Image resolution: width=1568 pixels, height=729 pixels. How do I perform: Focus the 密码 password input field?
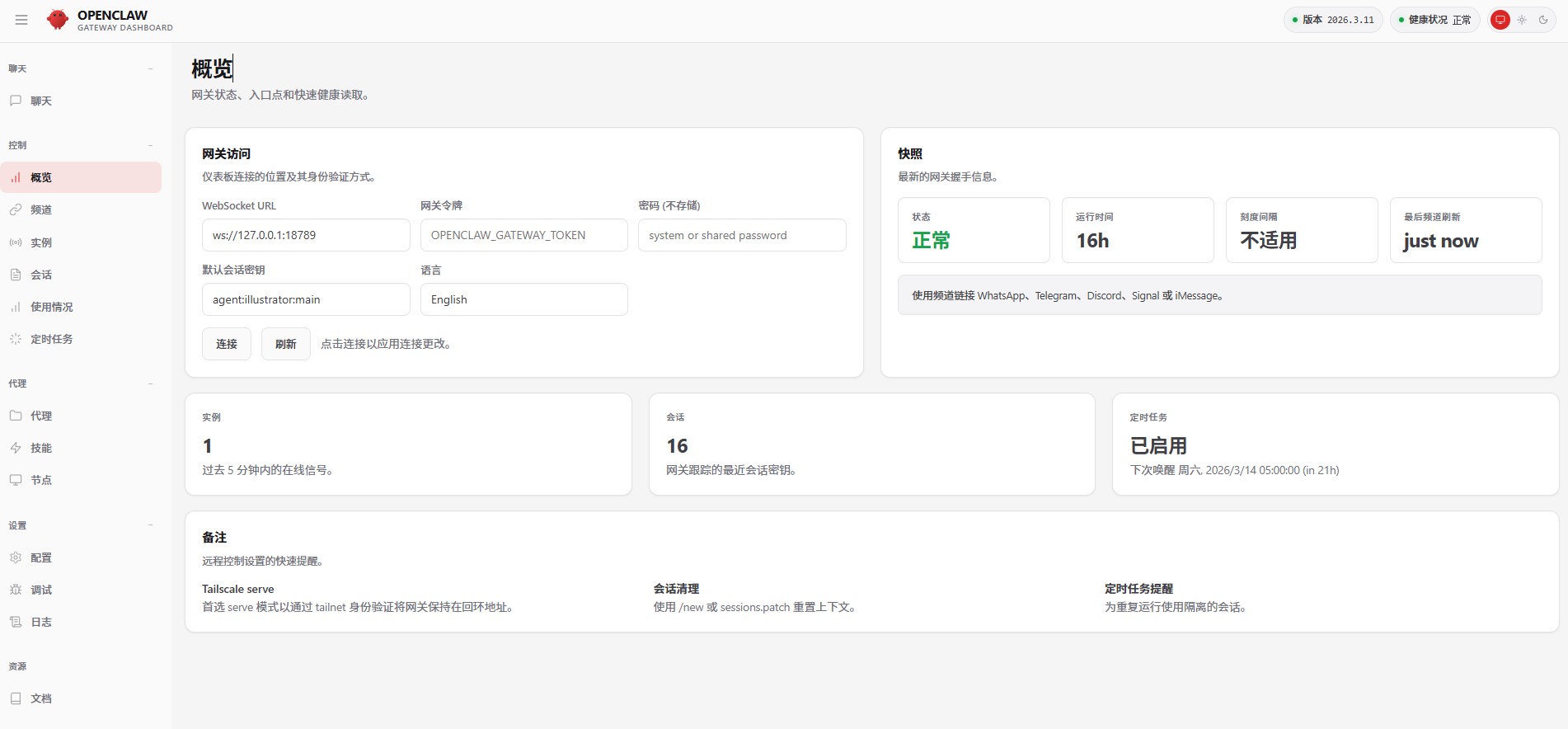[742, 235]
